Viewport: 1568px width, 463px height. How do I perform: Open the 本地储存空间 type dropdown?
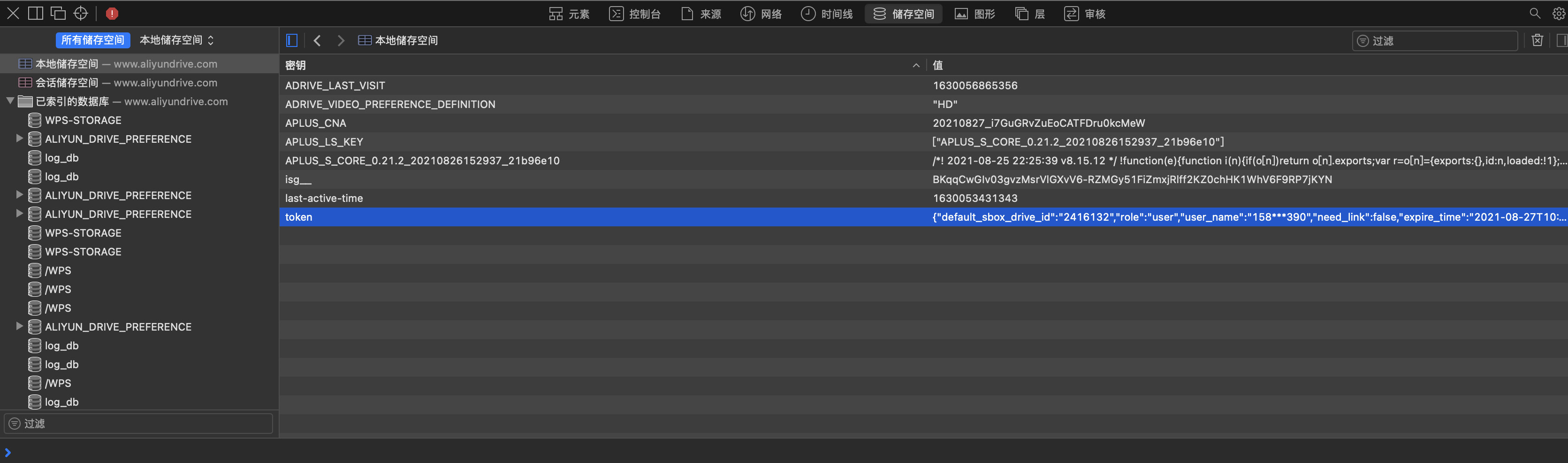[176, 40]
